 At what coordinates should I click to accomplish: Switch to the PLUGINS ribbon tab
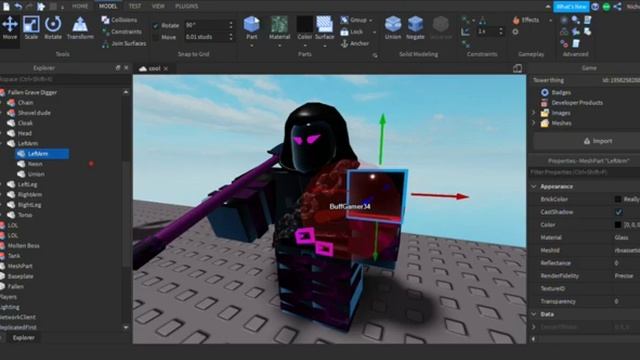tap(187, 6)
